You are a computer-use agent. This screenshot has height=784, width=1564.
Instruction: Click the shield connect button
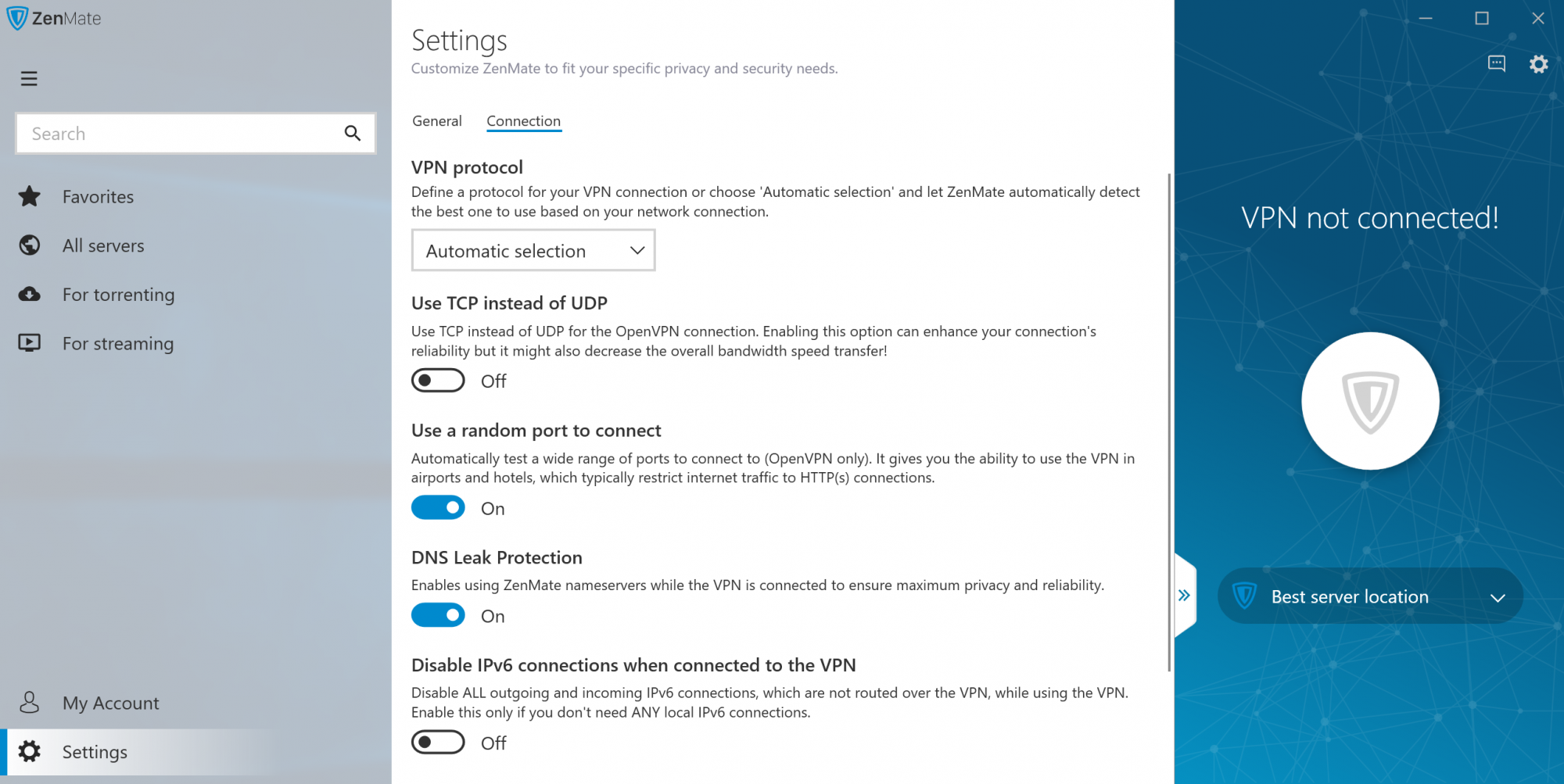click(x=1370, y=401)
